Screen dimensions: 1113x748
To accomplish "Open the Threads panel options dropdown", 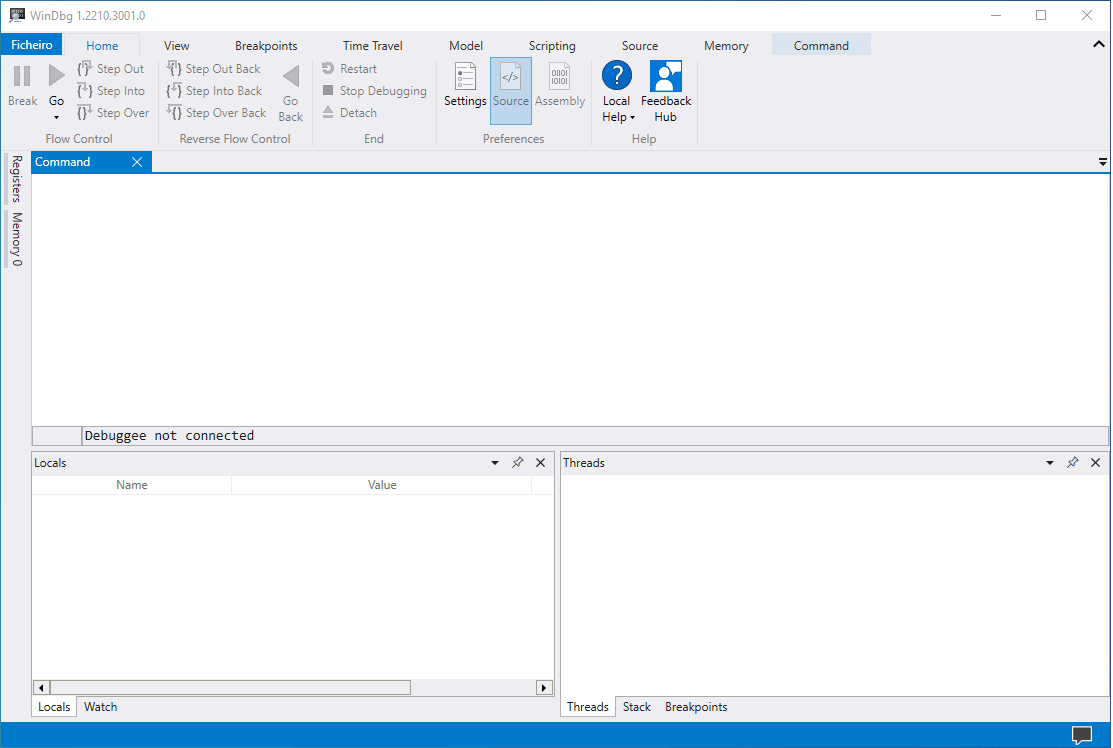I will click(x=1050, y=463).
